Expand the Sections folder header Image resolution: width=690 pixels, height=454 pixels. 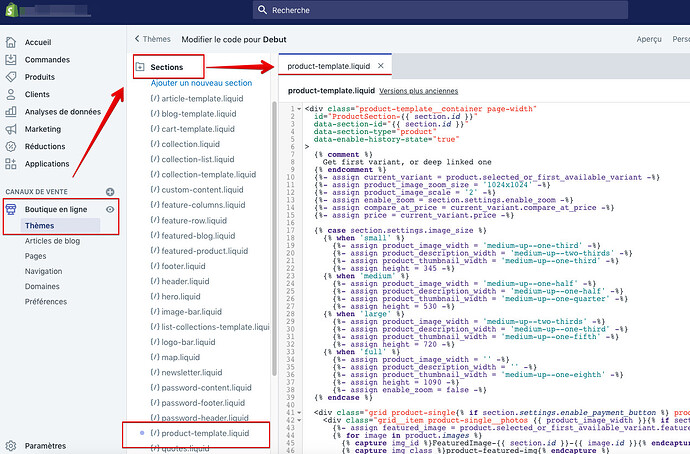point(166,67)
